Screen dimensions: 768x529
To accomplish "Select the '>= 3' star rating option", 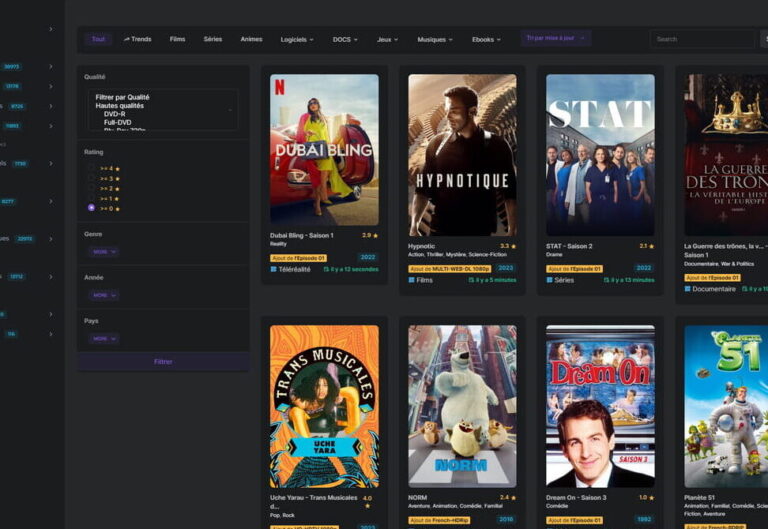I will (x=91, y=178).
